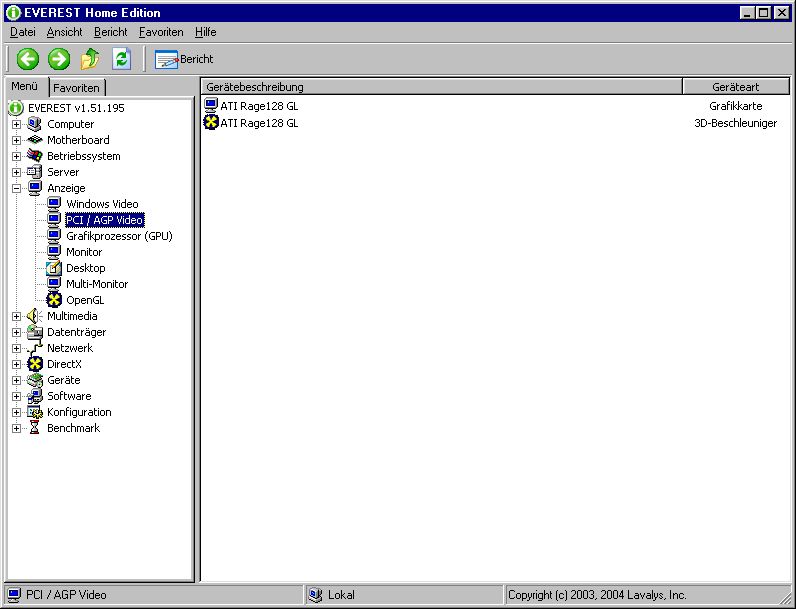Click the Konfiguration gear icon
The height and width of the screenshot is (609, 796).
pyautogui.click(x=35, y=412)
